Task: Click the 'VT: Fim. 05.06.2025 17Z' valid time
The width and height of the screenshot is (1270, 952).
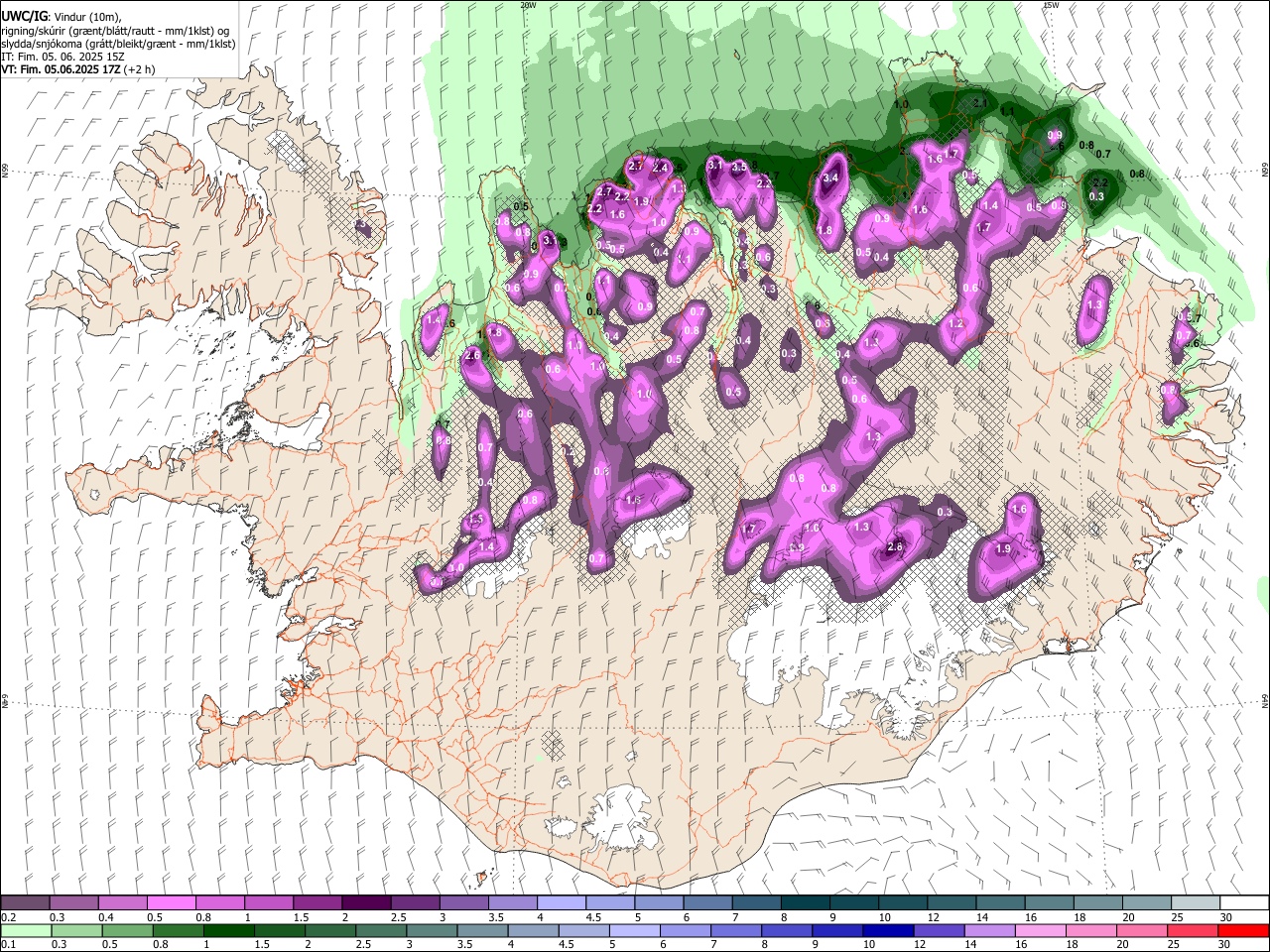Action: point(62,69)
